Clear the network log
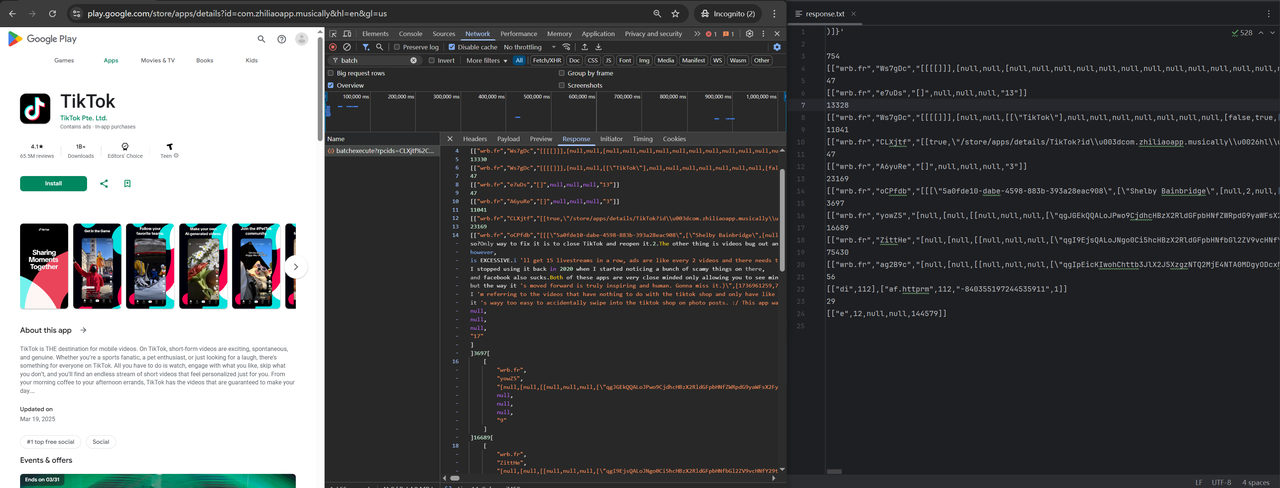Screen dimensions: 1280x488 point(347,47)
